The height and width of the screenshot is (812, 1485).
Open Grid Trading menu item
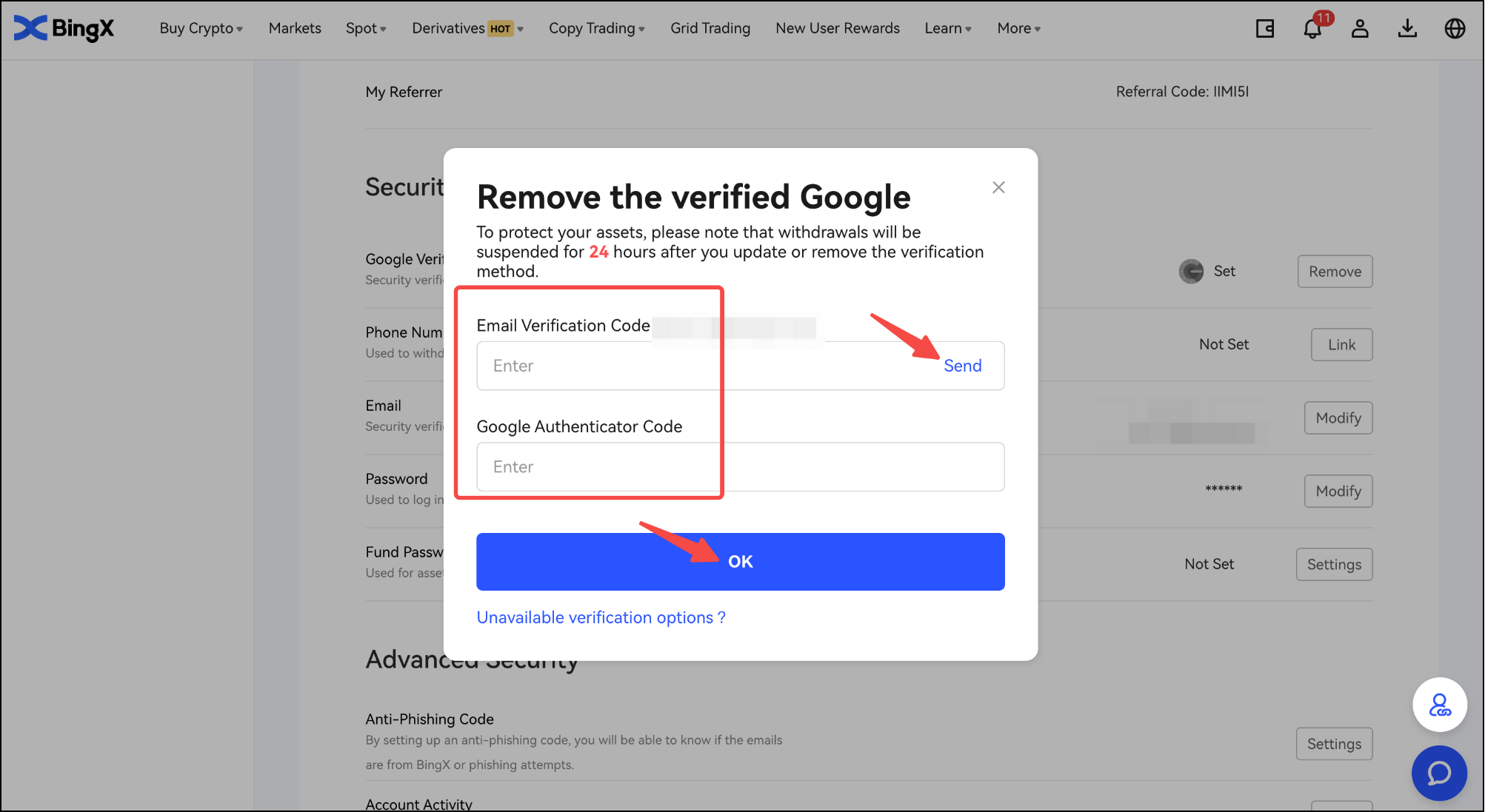click(710, 28)
